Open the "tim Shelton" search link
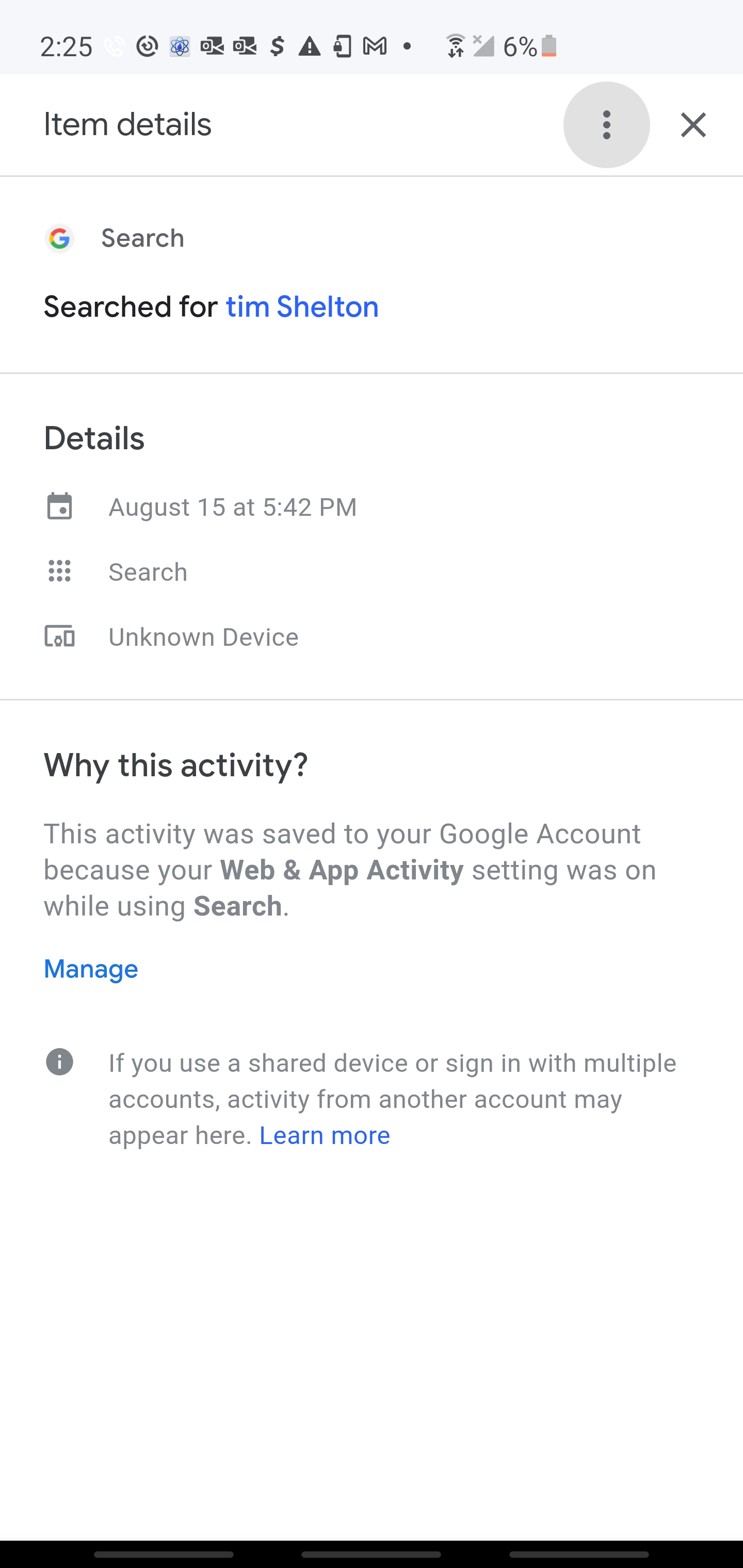Screen dimensions: 743x1568 pyautogui.click(x=302, y=307)
